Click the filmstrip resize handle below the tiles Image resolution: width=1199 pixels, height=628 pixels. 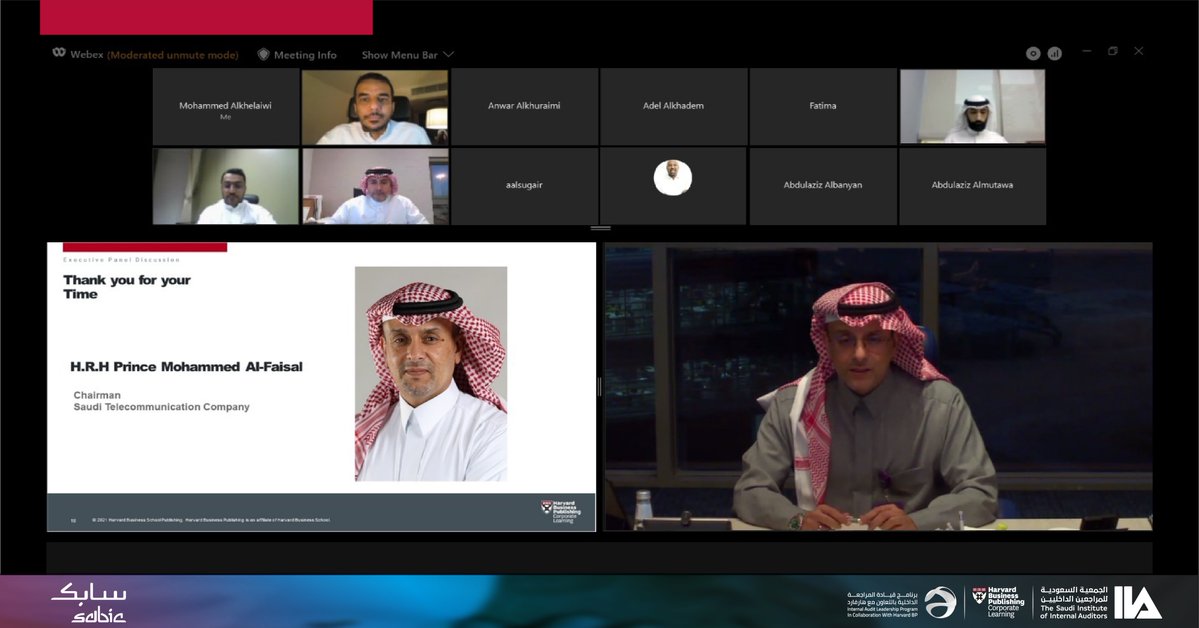tap(601, 226)
